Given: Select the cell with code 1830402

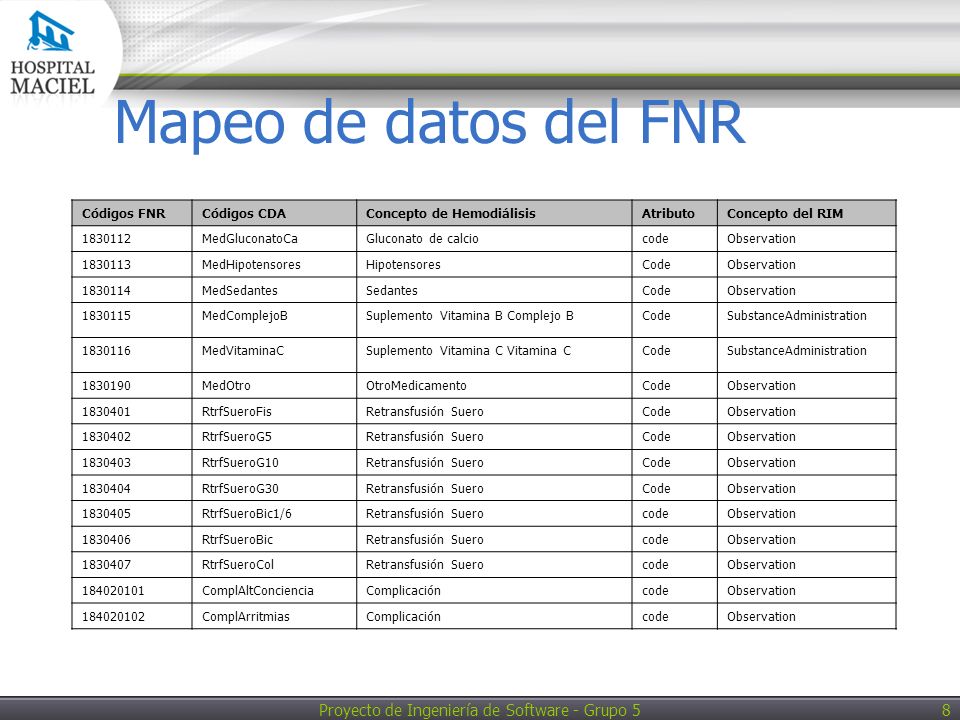Looking at the screenshot, I should click(x=132, y=437).
